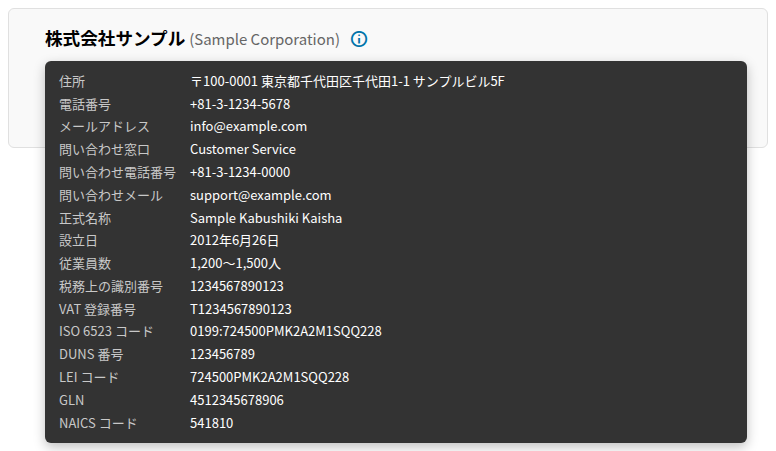Screen dimensions: 776x451
Task: Click founding date 2012年6月26日
Action: [235, 241]
